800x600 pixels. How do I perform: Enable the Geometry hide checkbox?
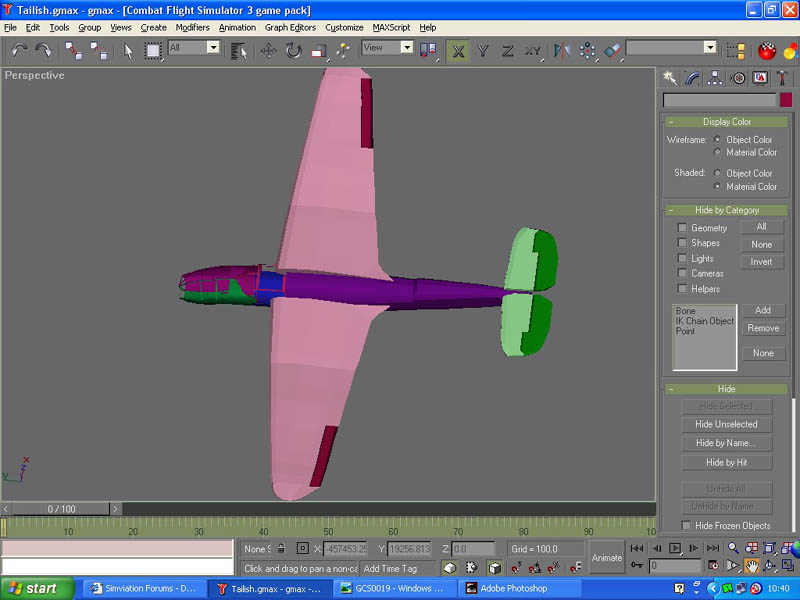(x=682, y=228)
